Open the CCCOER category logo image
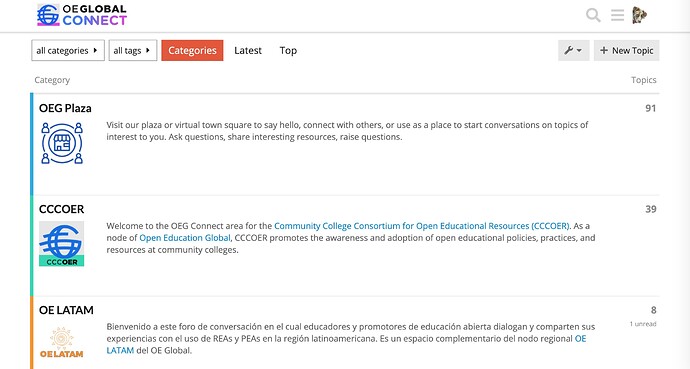 pos(62,244)
